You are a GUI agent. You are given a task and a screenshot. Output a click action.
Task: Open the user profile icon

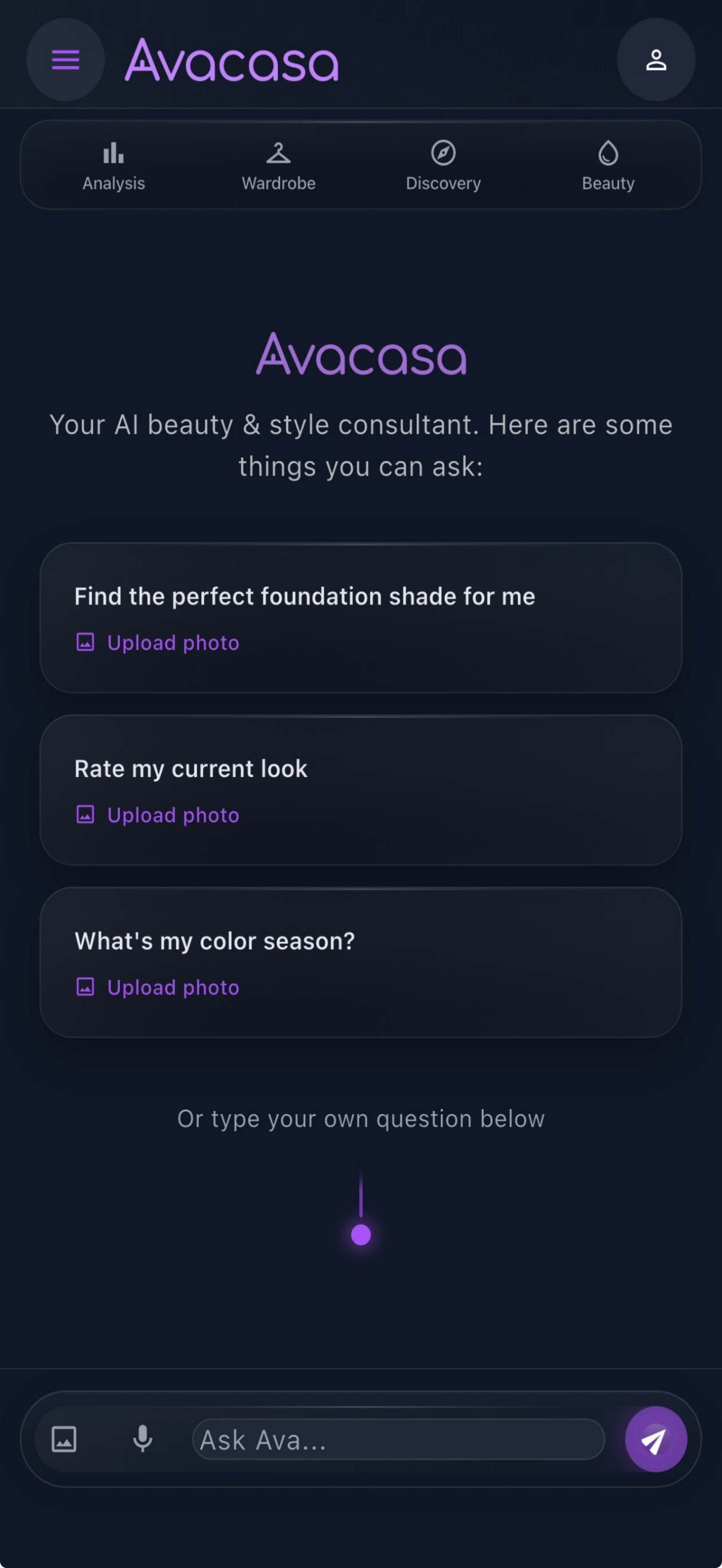tap(656, 60)
